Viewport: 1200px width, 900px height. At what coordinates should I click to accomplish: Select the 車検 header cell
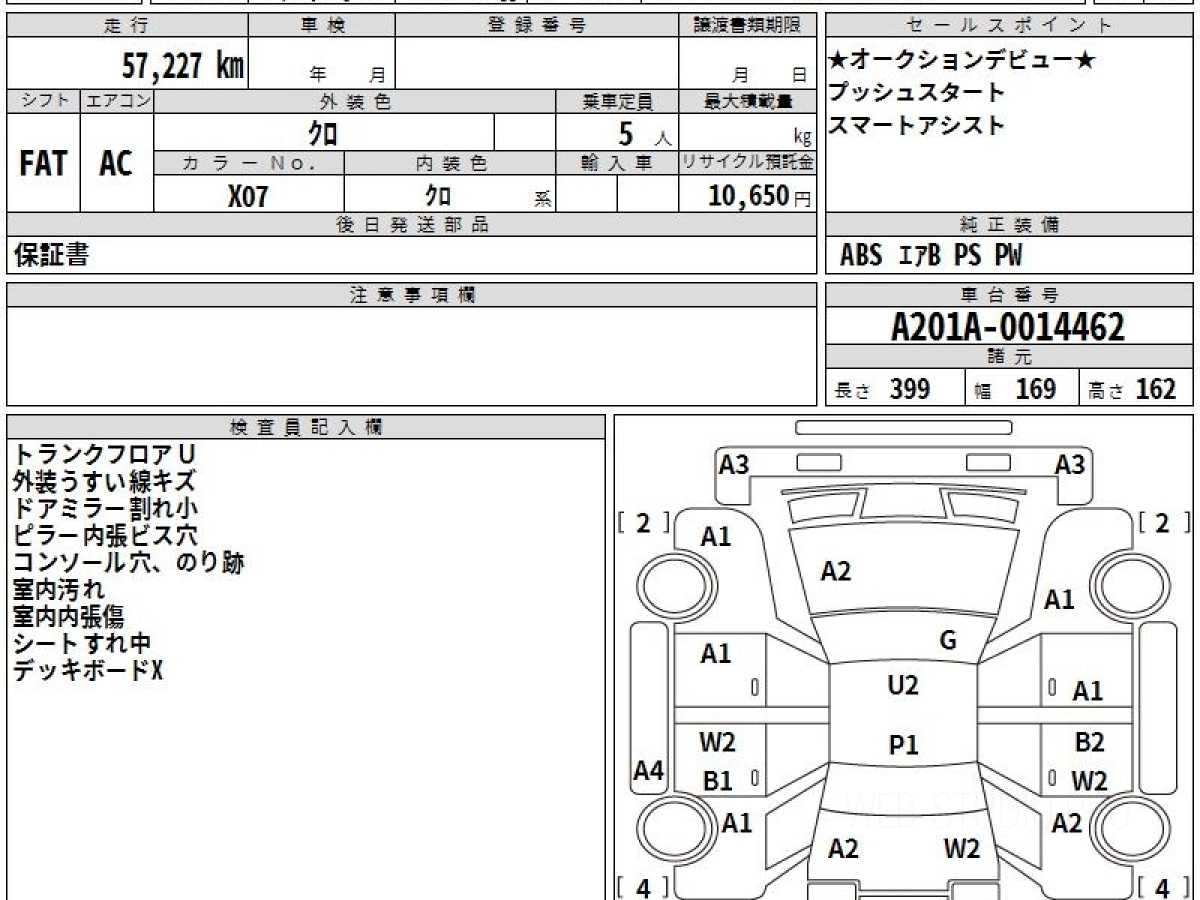click(321, 25)
